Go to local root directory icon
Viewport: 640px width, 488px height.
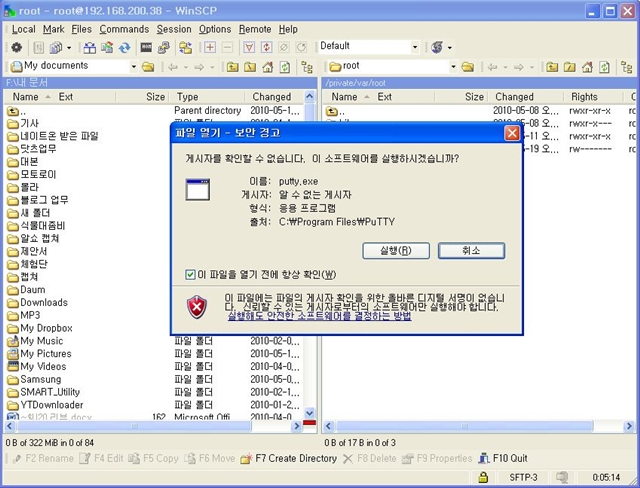pyautogui.click(x=250, y=67)
